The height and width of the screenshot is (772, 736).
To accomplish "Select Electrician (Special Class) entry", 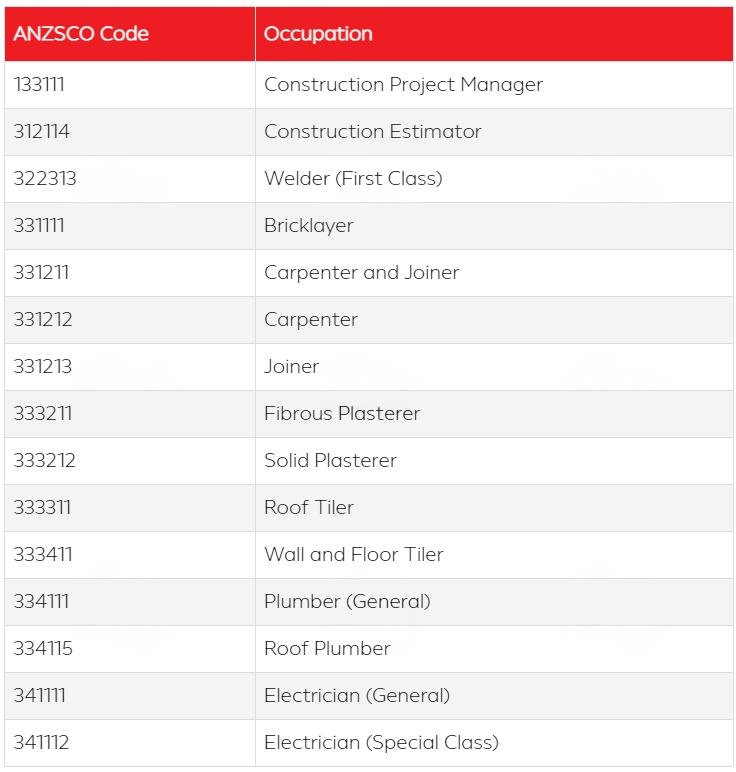I will (381, 743).
